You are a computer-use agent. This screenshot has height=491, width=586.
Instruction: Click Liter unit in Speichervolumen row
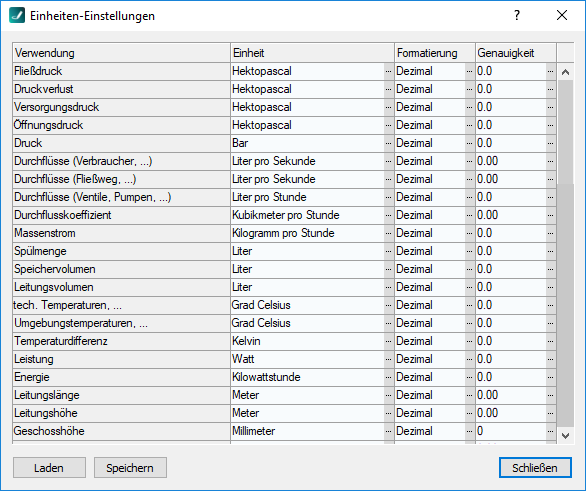(242, 269)
